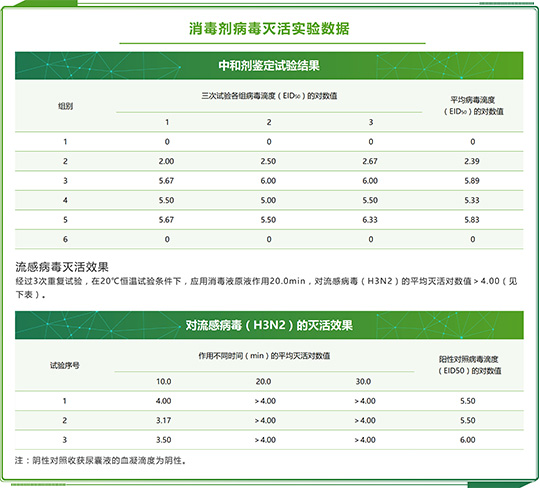The image size is (540, 488).
Task: Click value 5.89 in group 3 row
Action: click(472, 181)
